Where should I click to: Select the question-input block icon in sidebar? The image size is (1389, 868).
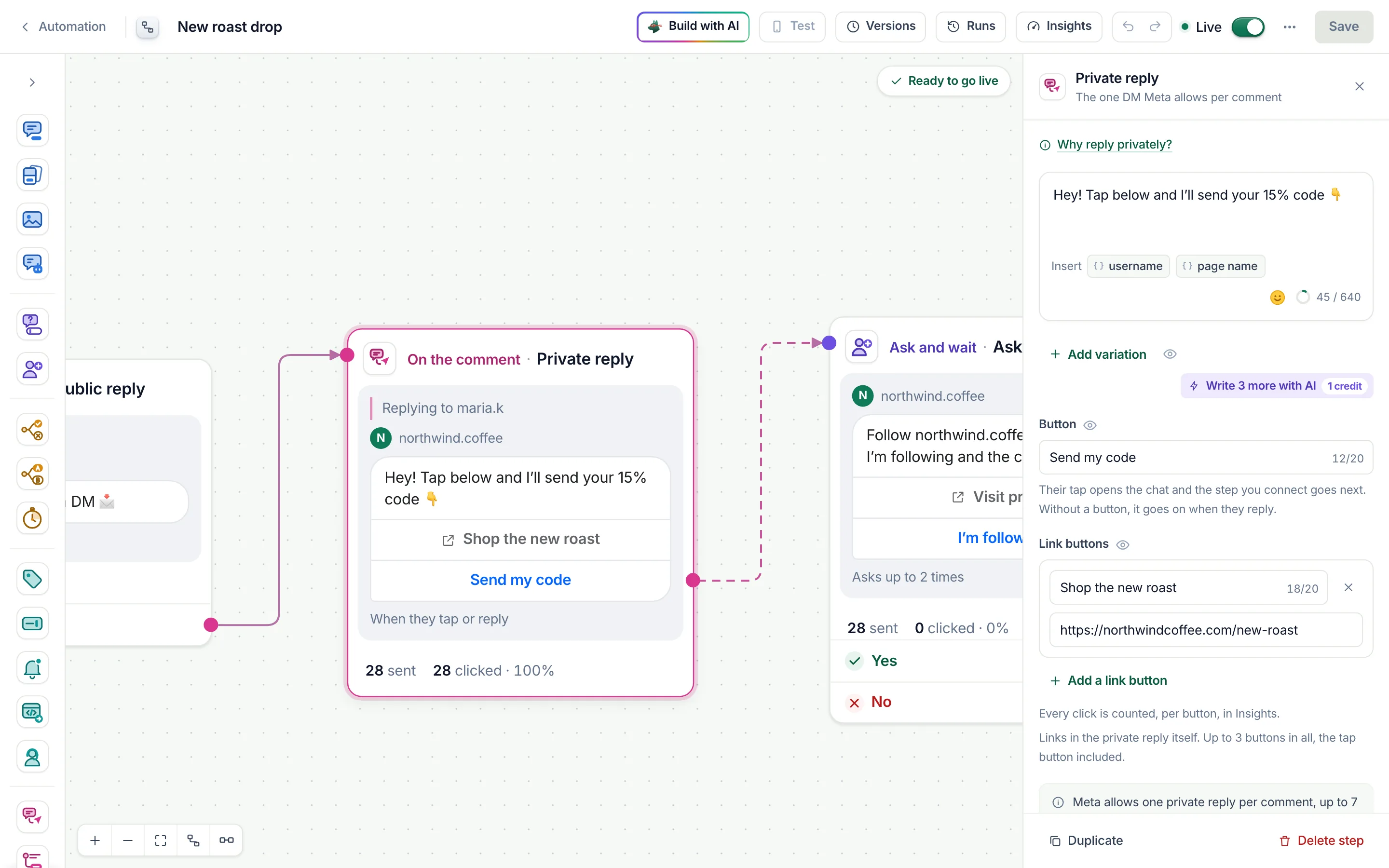pos(33,325)
